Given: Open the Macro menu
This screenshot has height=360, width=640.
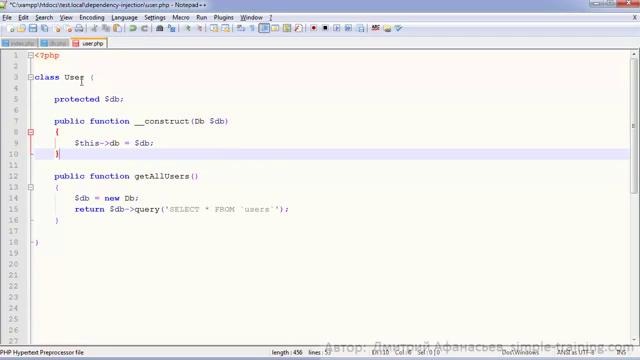Looking at the screenshot, I should click(181, 18).
